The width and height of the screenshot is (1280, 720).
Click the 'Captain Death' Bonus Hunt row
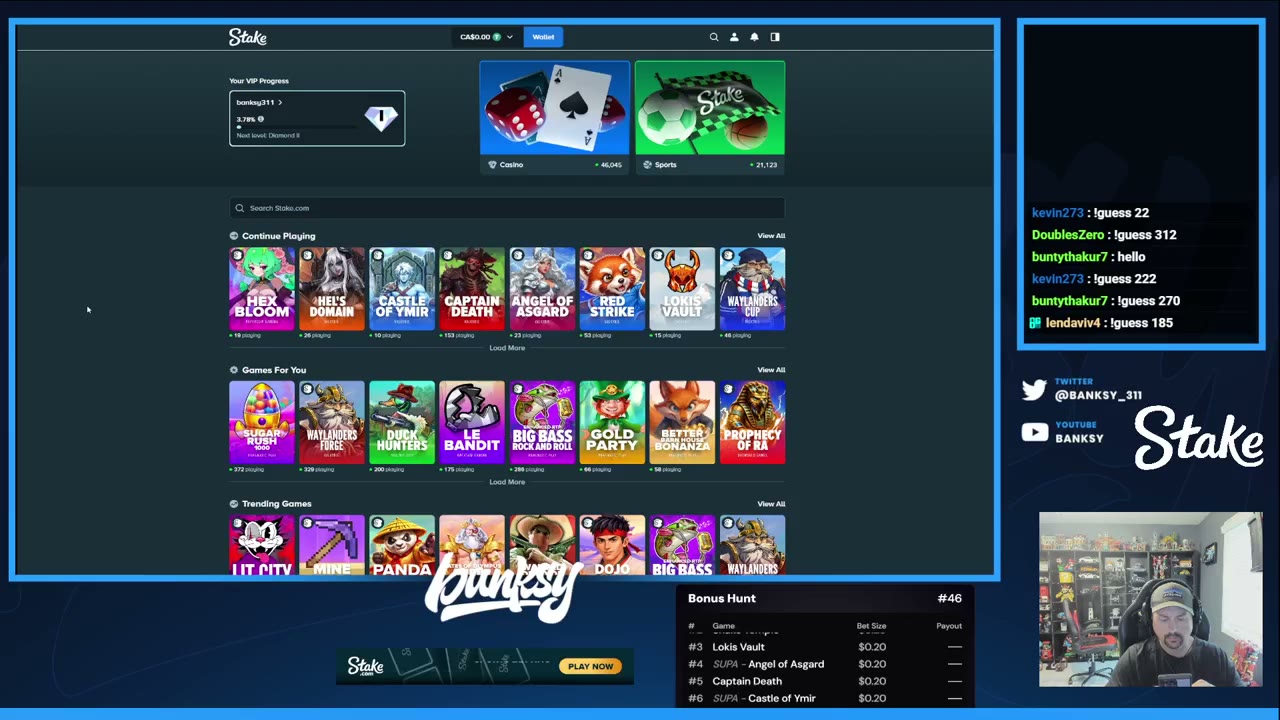[825, 681]
